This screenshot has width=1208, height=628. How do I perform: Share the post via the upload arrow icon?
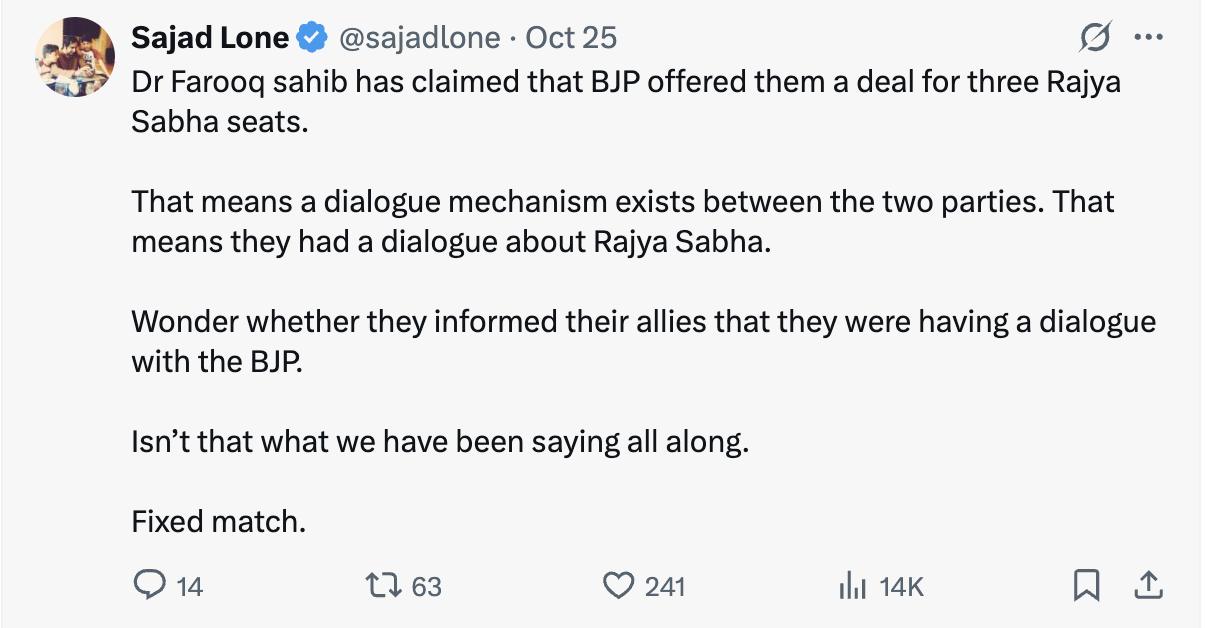click(1149, 584)
